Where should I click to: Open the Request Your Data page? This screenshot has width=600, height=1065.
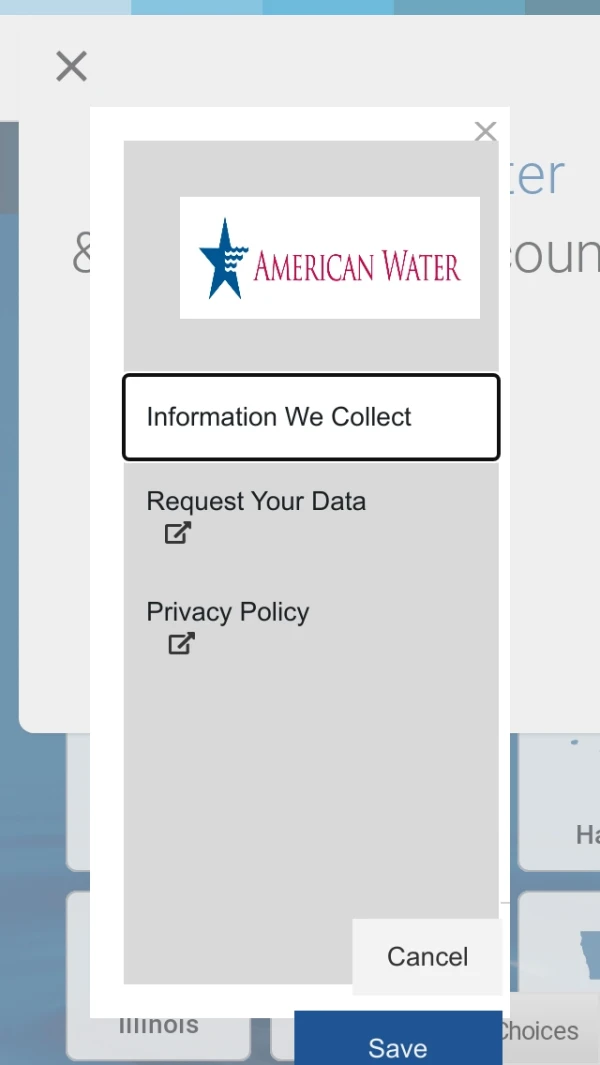click(256, 501)
